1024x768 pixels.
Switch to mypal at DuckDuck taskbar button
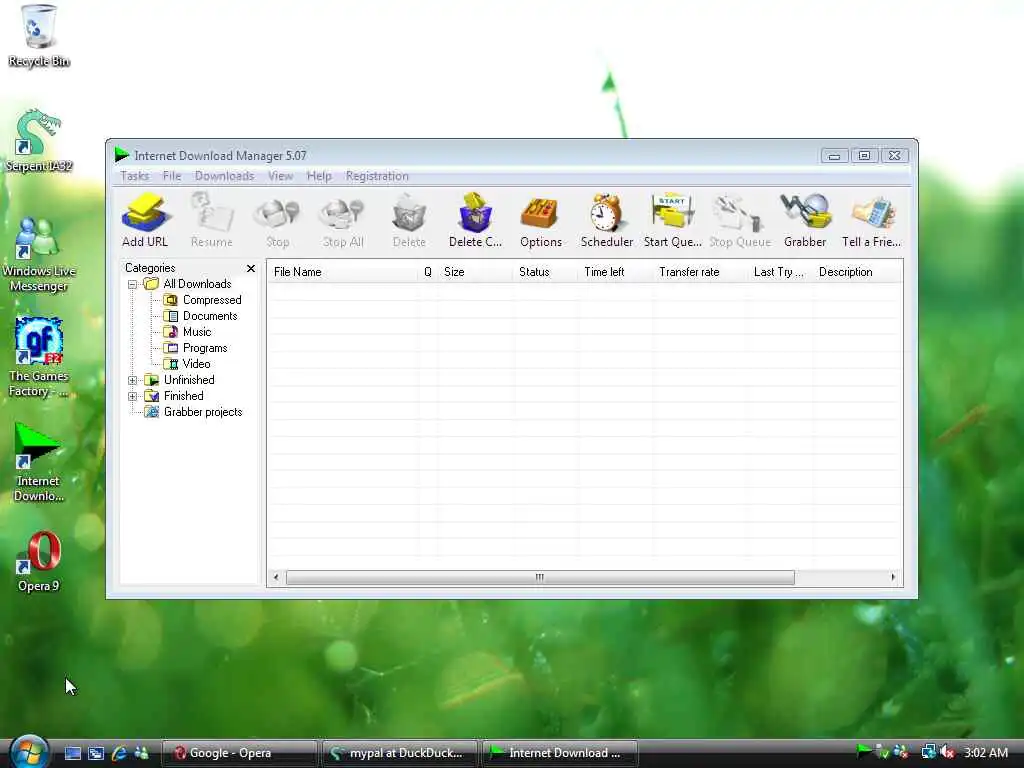pyautogui.click(x=400, y=753)
